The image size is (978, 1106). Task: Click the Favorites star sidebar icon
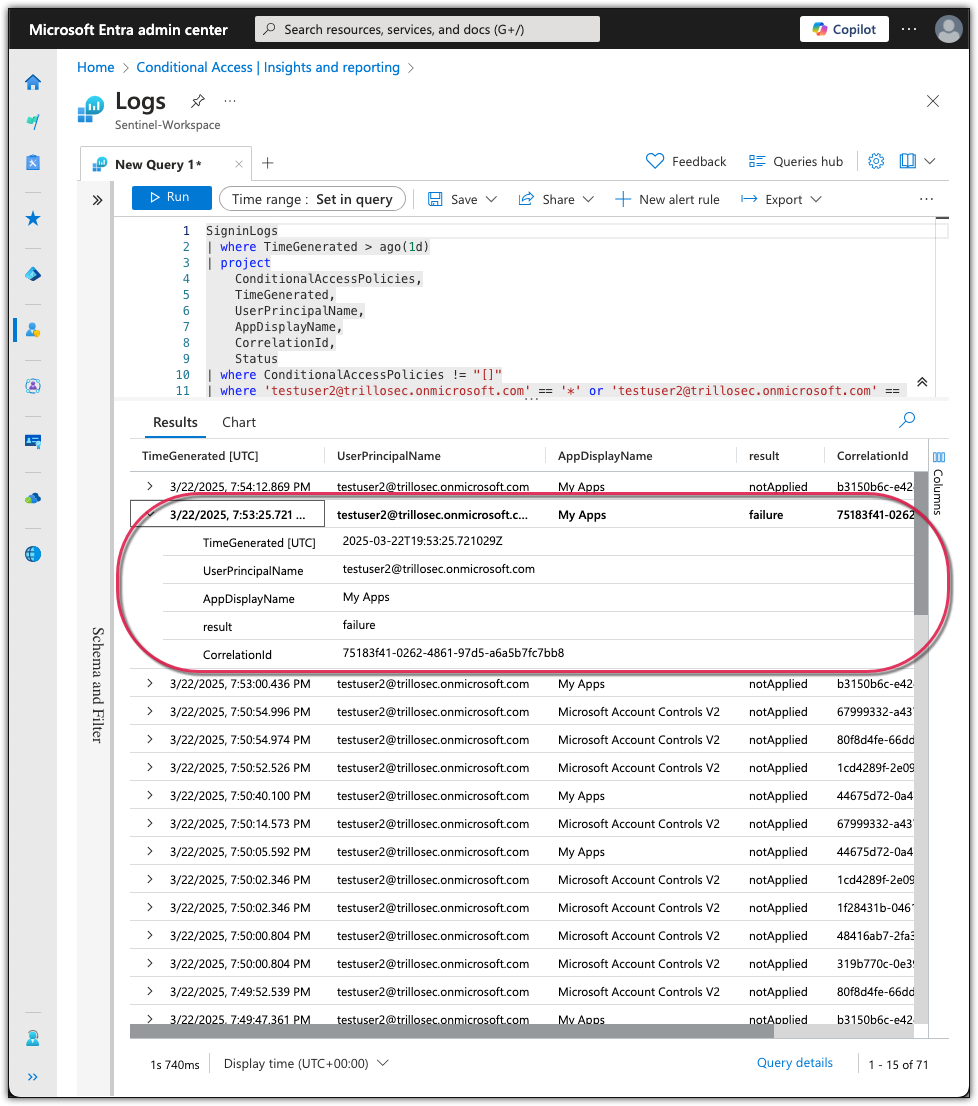click(32, 219)
